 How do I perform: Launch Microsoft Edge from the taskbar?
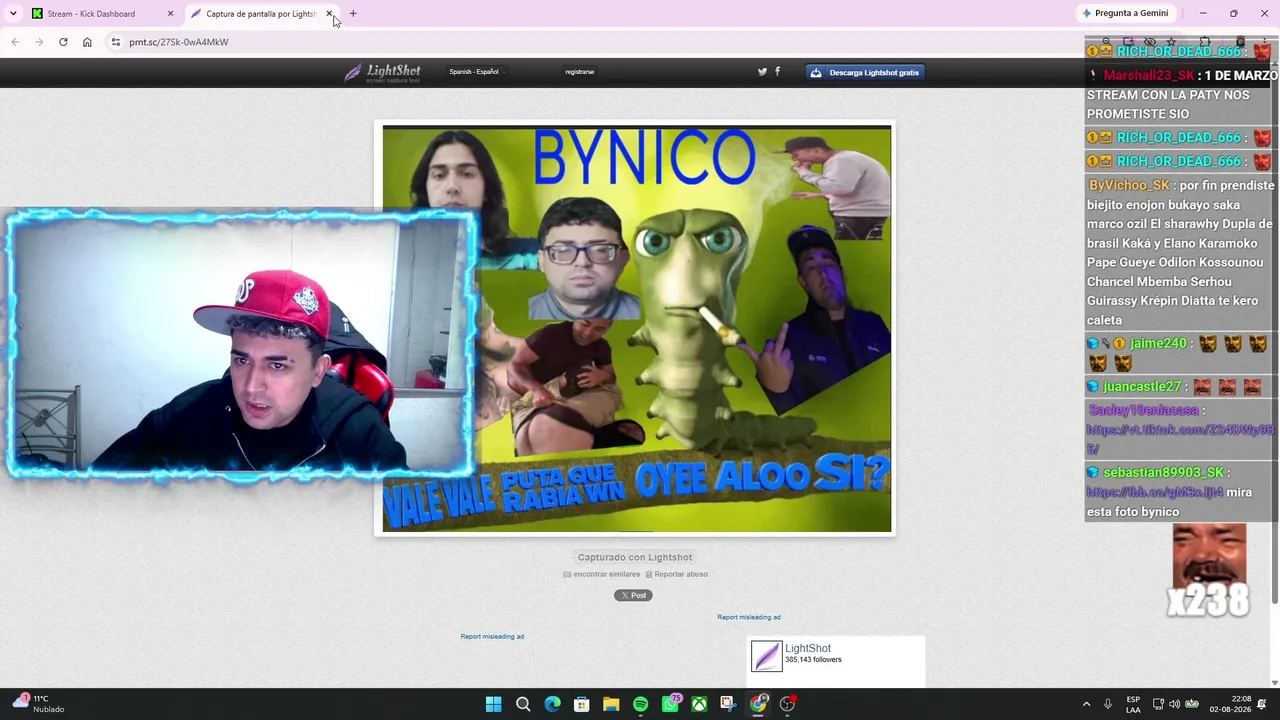(552, 704)
